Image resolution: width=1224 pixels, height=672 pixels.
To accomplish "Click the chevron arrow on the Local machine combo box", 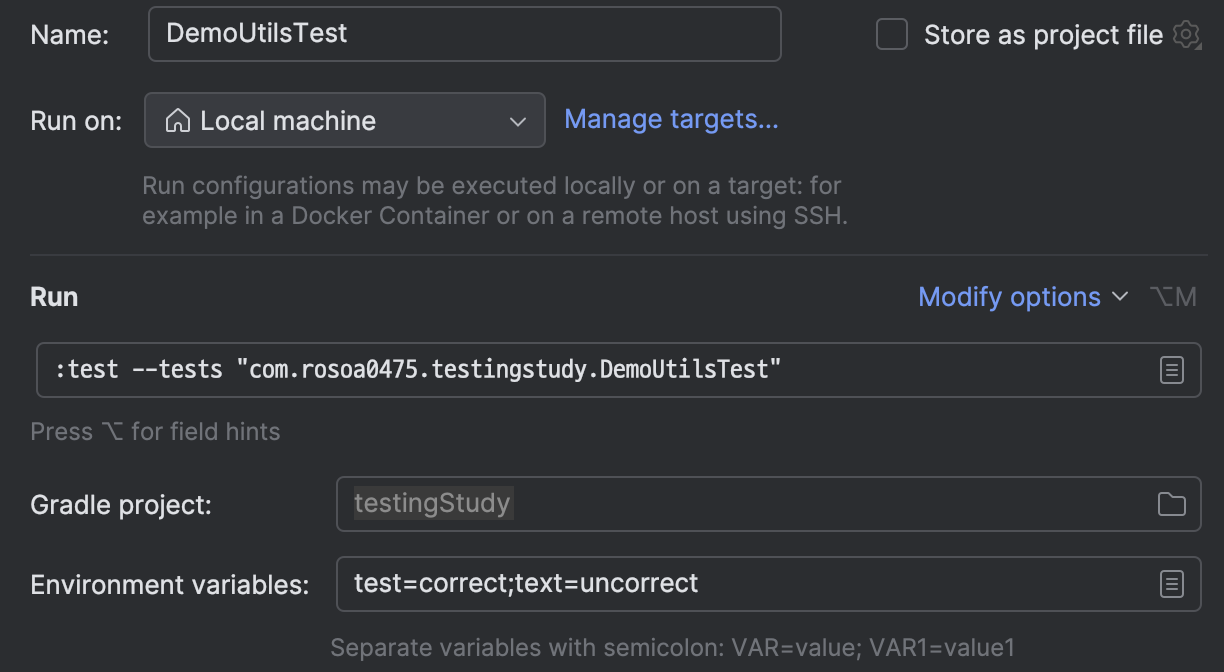I will pyautogui.click(x=518, y=122).
